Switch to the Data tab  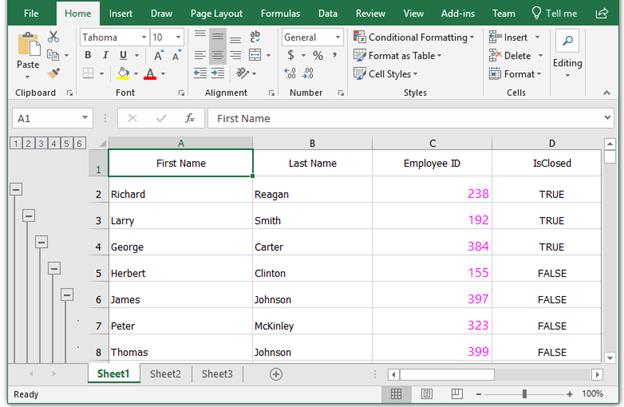[328, 14]
